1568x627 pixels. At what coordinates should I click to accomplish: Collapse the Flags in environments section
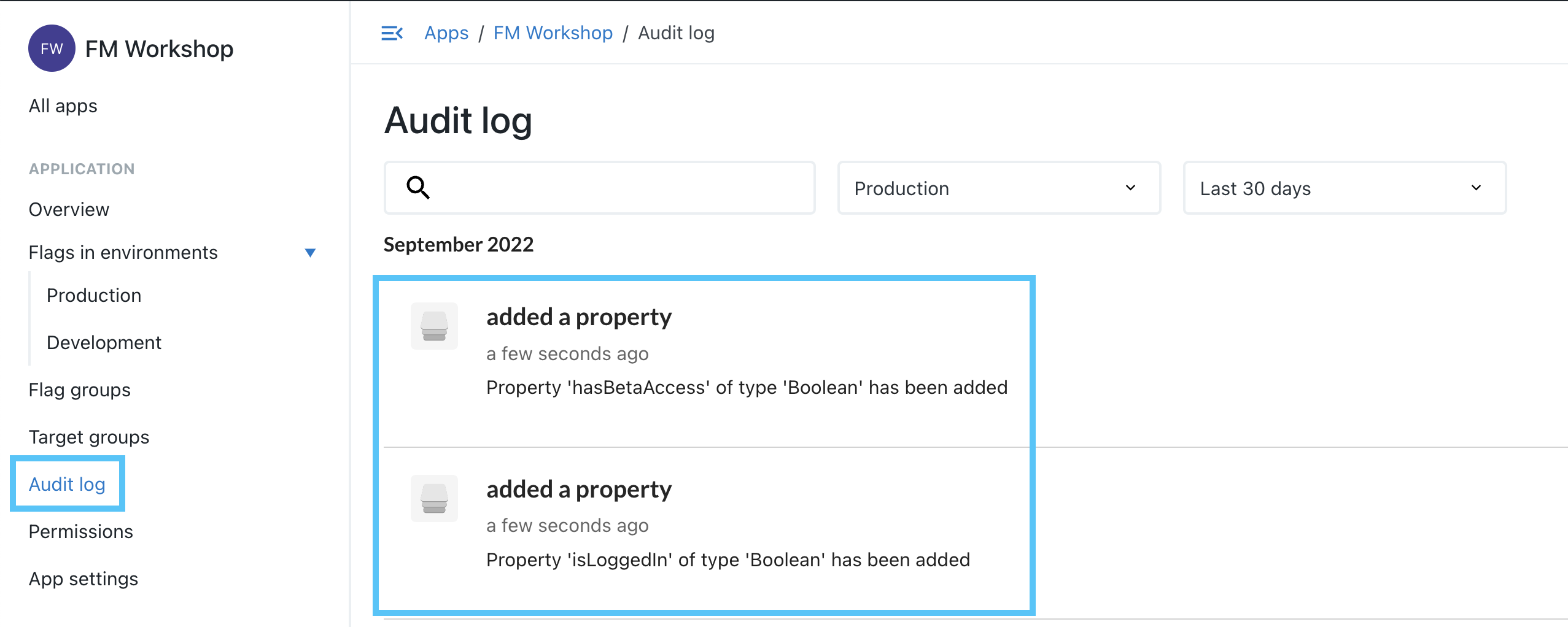click(311, 252)
